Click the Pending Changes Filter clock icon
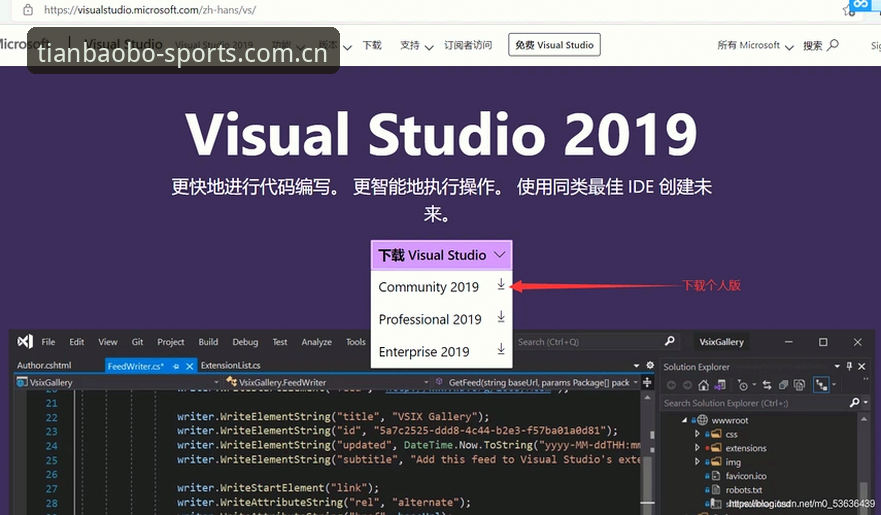881x515 pixels. [x=744, y=385]
